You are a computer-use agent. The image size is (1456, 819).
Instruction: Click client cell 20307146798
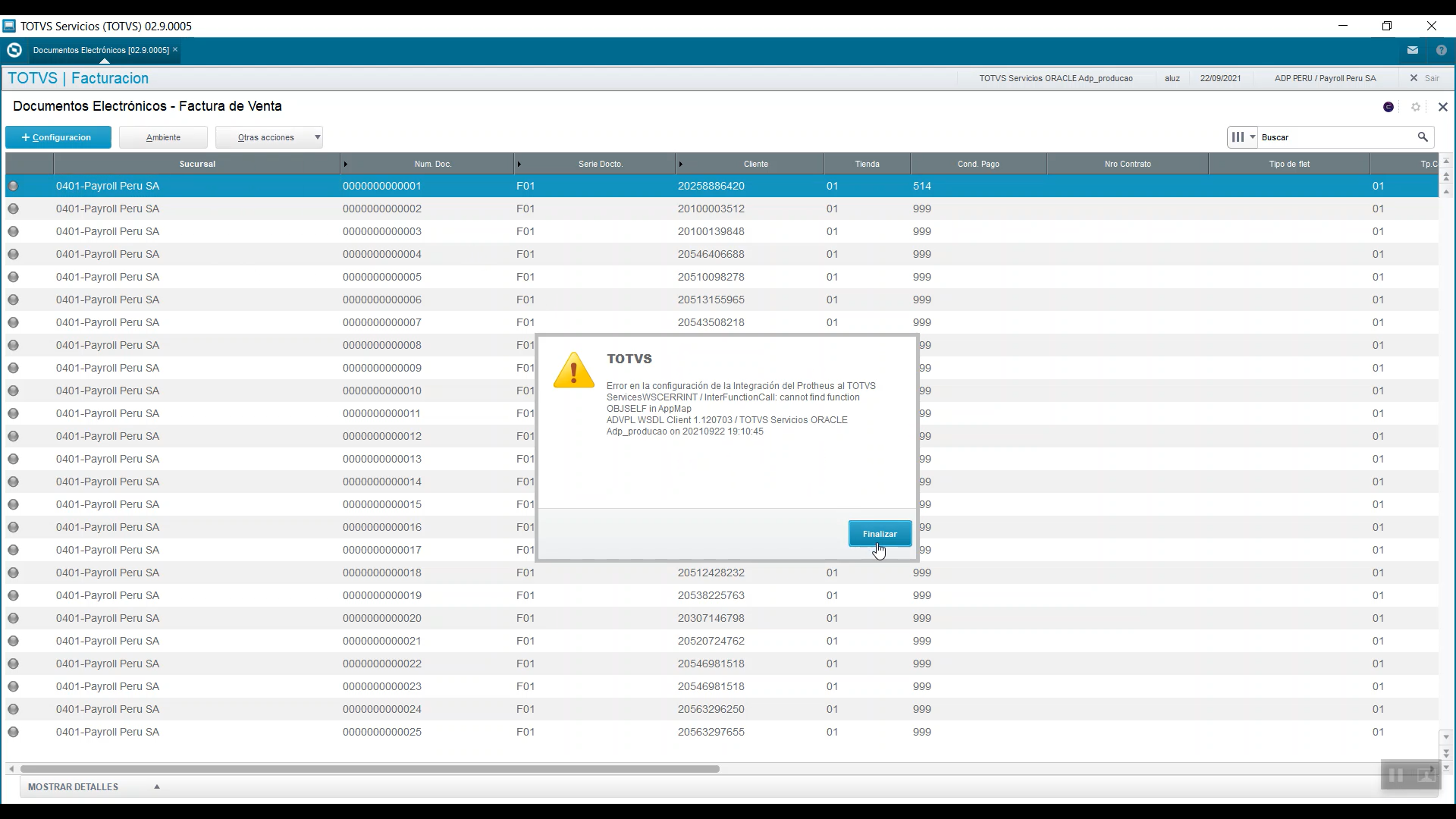pos(711,618)
